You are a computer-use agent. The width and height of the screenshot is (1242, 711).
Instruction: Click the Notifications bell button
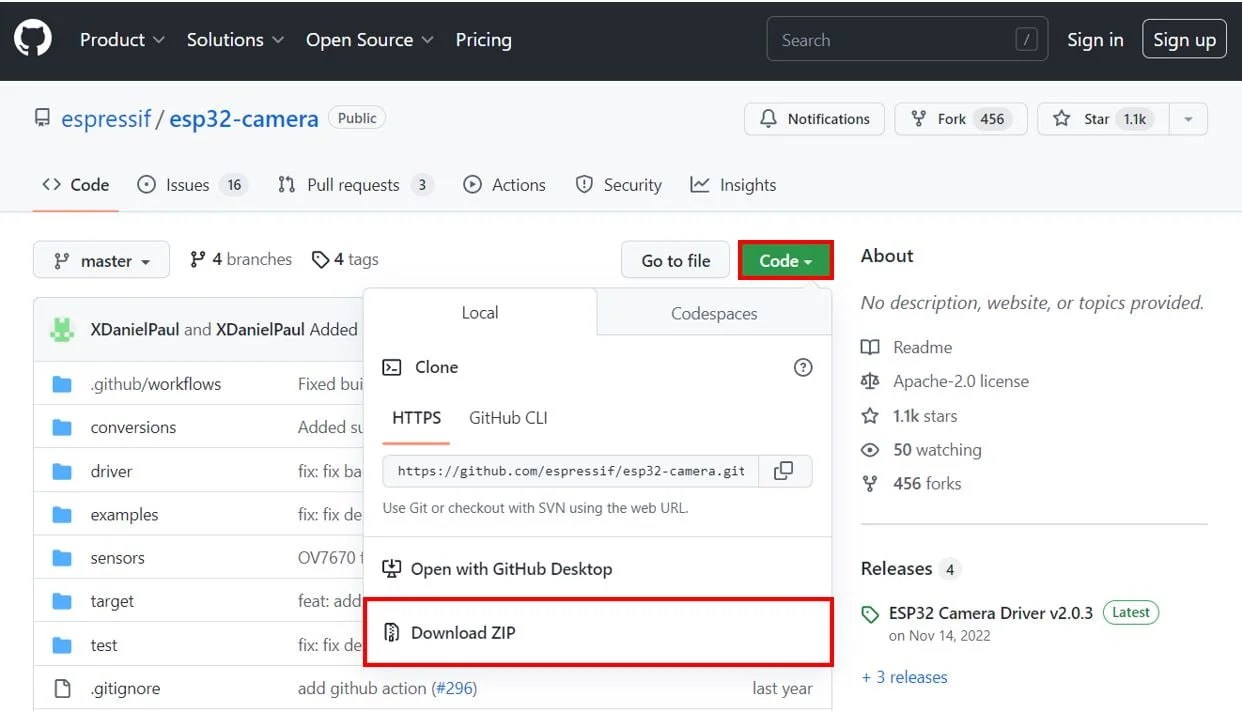(x=814, y=119)
